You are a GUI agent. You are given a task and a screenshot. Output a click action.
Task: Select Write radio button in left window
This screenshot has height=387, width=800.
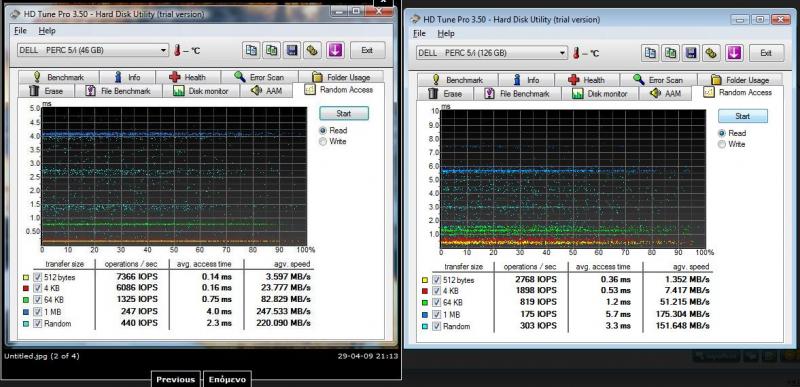pyautogui.click(x=322, y=142)
